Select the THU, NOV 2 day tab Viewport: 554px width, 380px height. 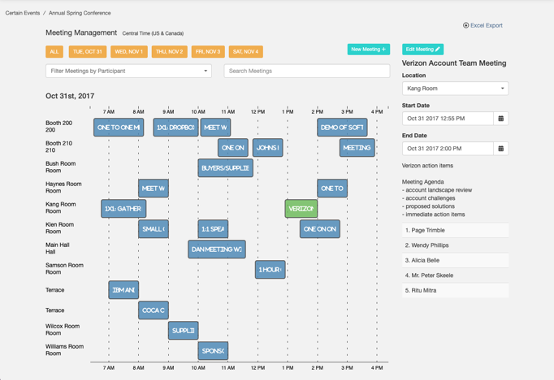(x=169, y=52)
